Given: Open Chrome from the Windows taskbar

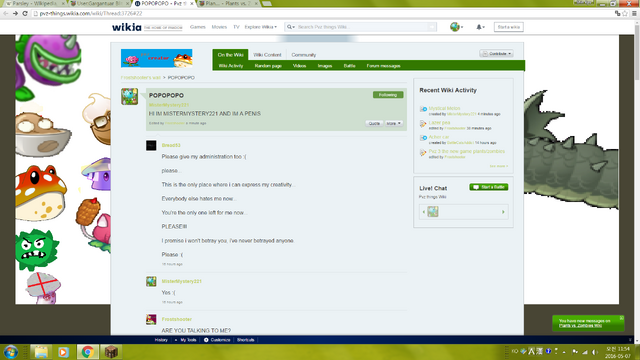Looking at the screenshot, I should [87, 351].
